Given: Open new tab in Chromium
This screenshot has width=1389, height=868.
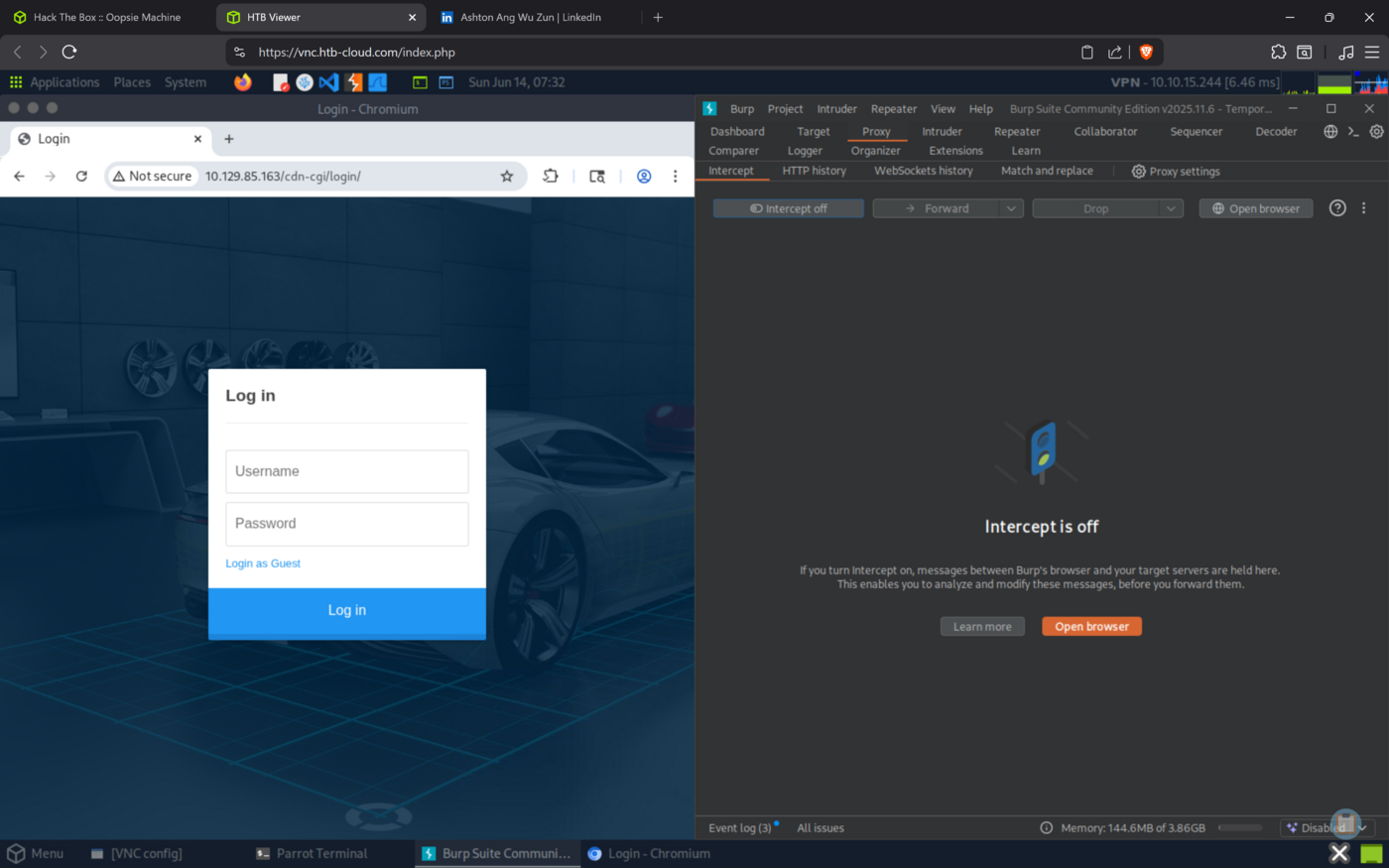Looking at the screenshot, I should tap(229, 139).
